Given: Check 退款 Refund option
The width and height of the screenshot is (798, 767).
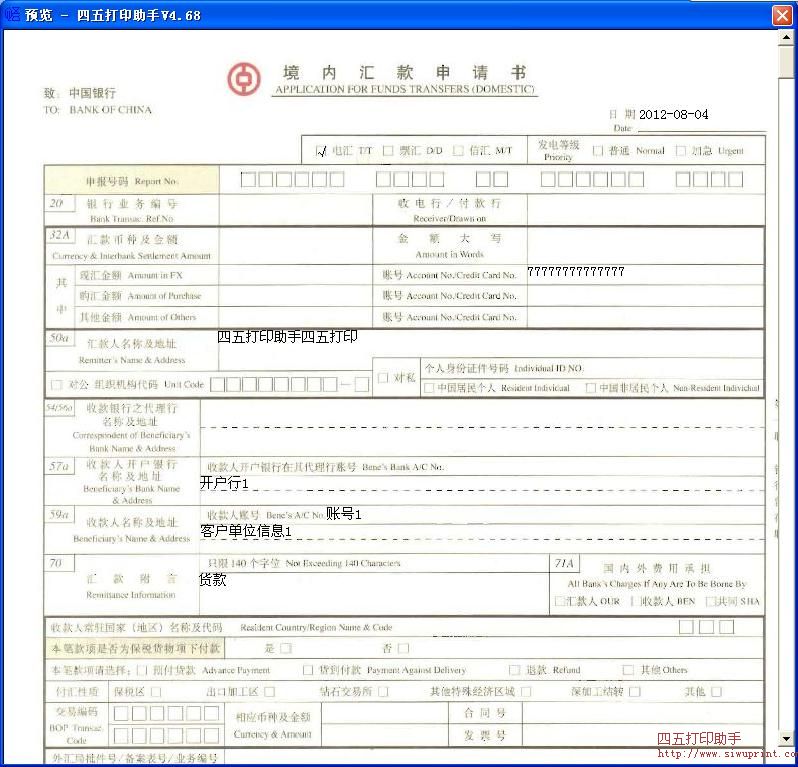Looking at the screenshot, I should 515,670.
